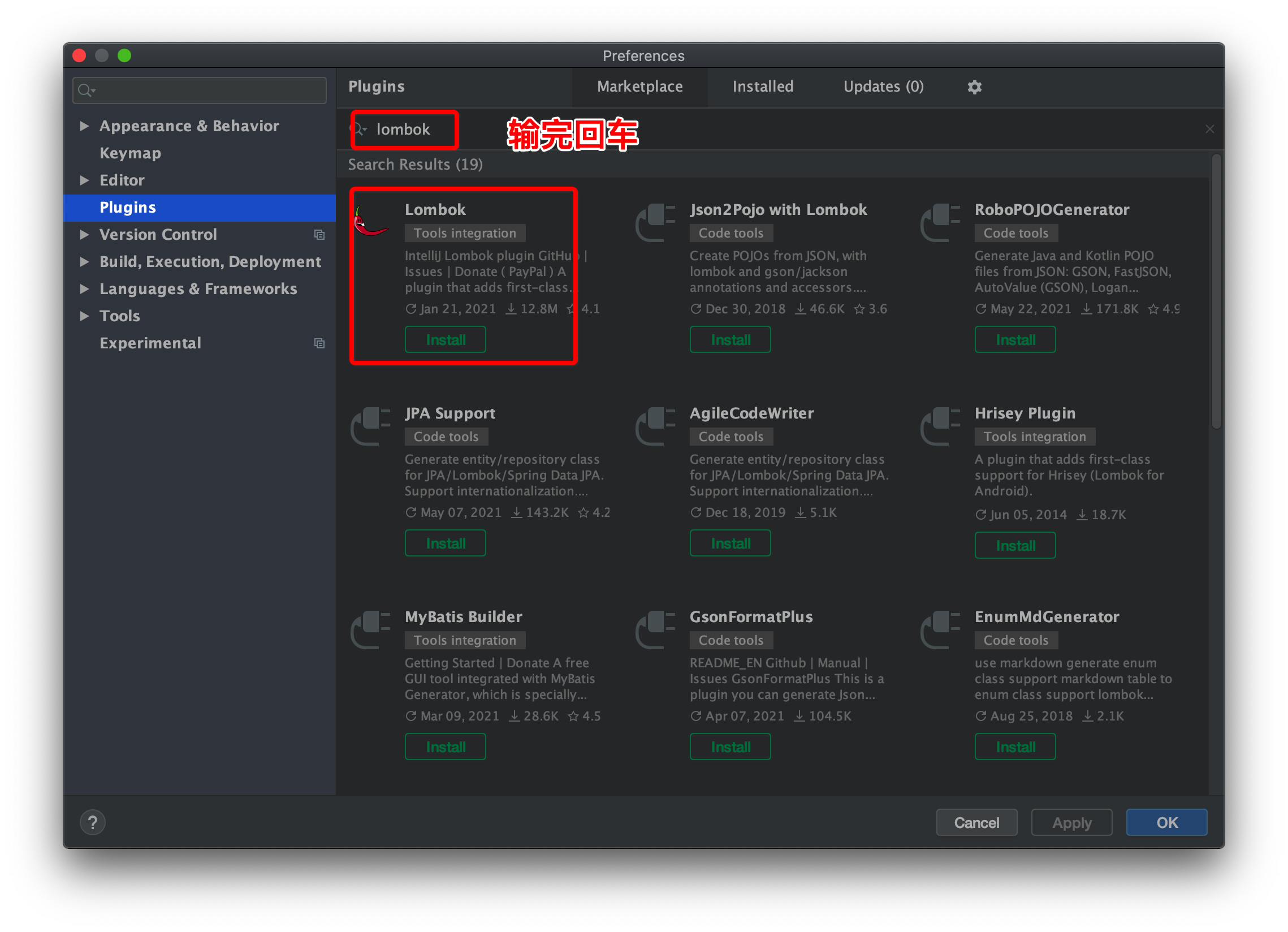The image size is (1288, 932).
Task: Open the GsonFormatPlus plugin title
Action: pos(751,617)
